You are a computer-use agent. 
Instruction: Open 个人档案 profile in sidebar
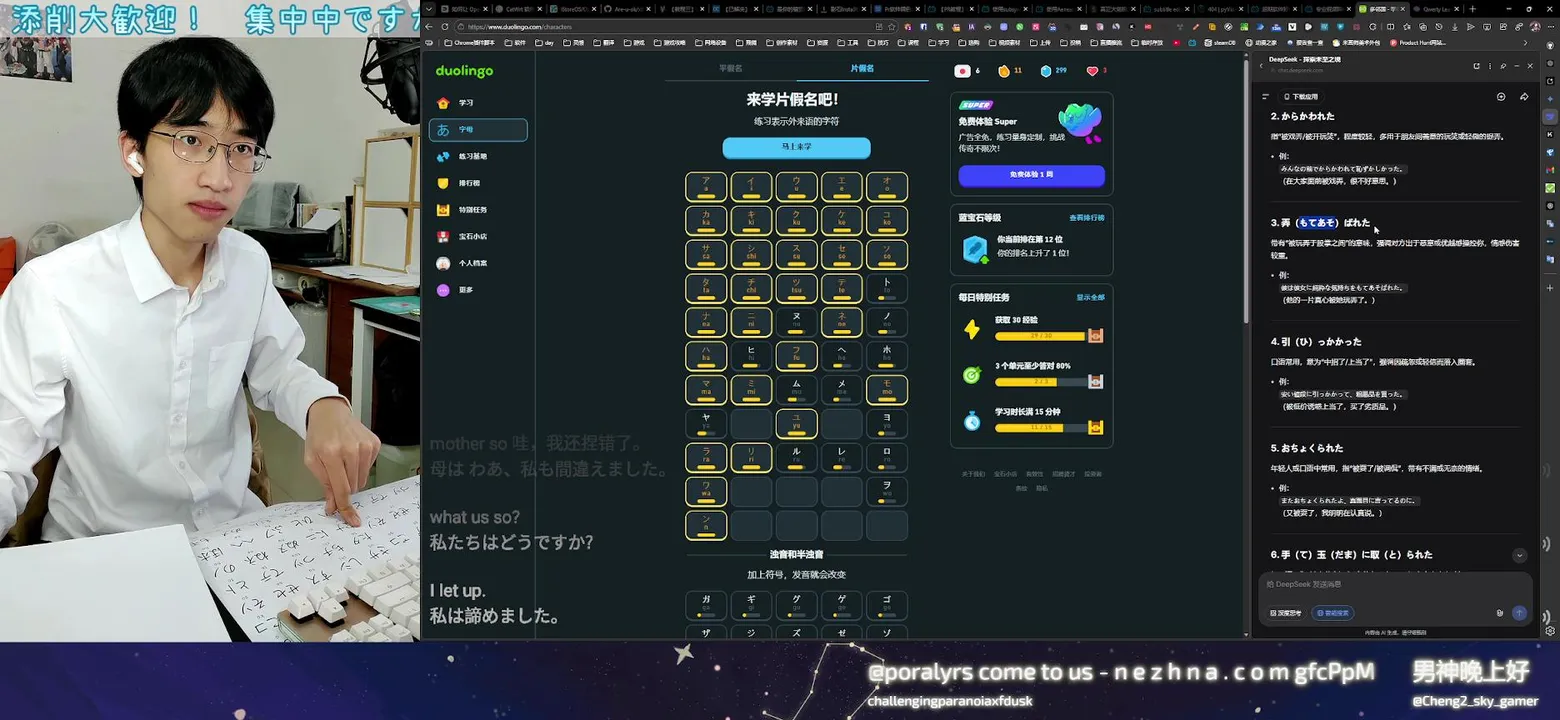click(x=478, y=263)
